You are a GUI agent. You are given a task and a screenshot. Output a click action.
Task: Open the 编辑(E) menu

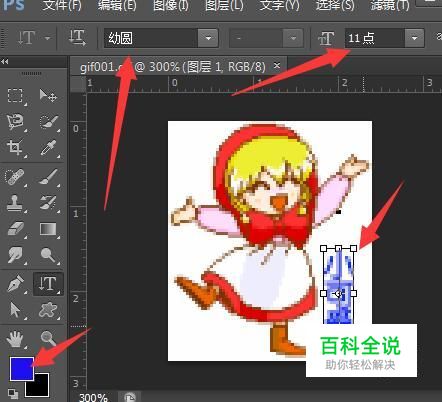(117, 5)
